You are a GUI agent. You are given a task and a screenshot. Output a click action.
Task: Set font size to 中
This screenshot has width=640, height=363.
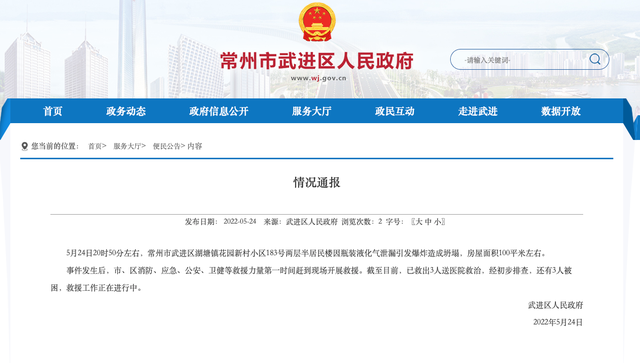pyautogui.click(x=428, y=222)
